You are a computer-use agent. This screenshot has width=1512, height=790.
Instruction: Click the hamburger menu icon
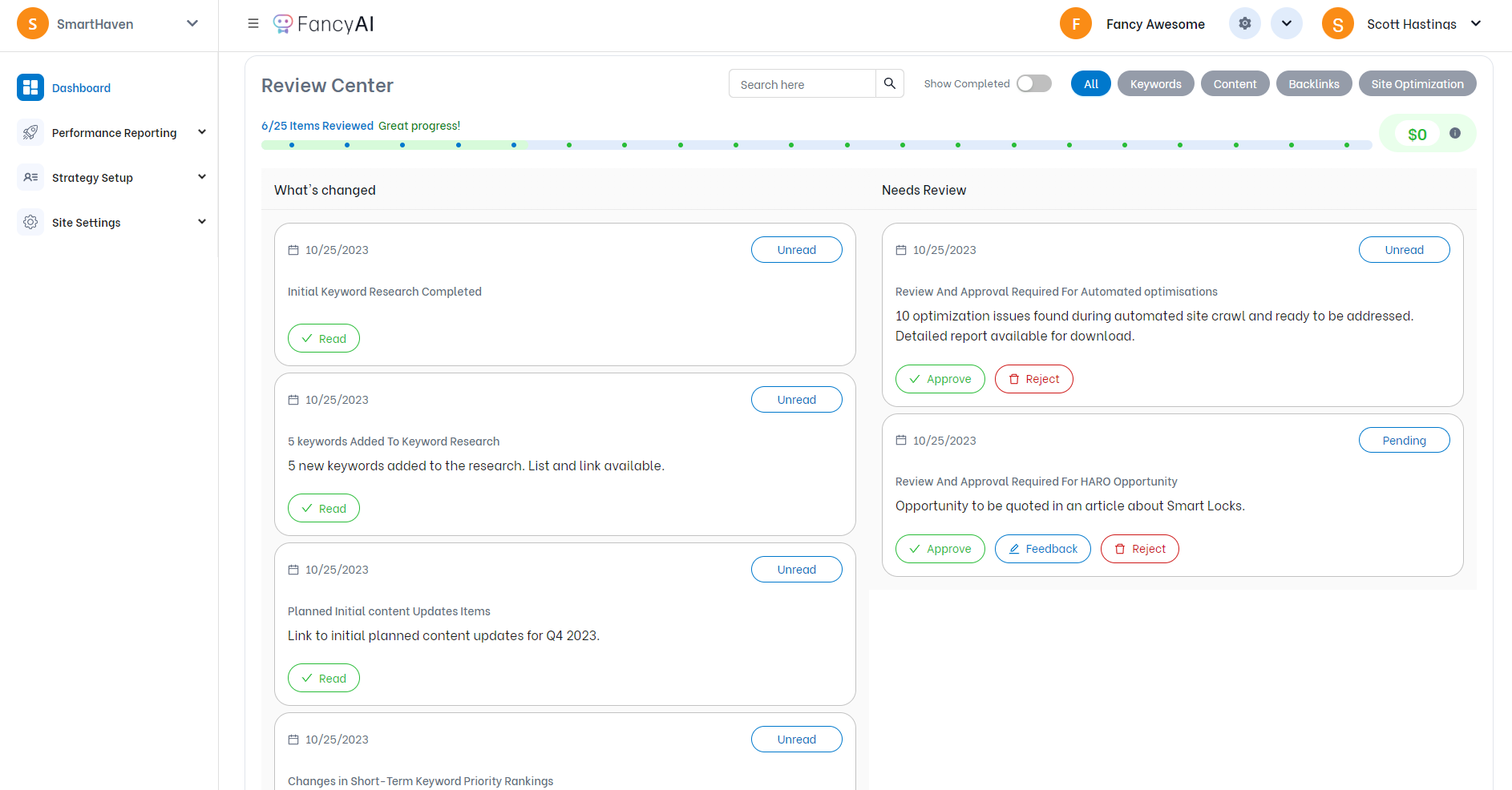[253, 24]
